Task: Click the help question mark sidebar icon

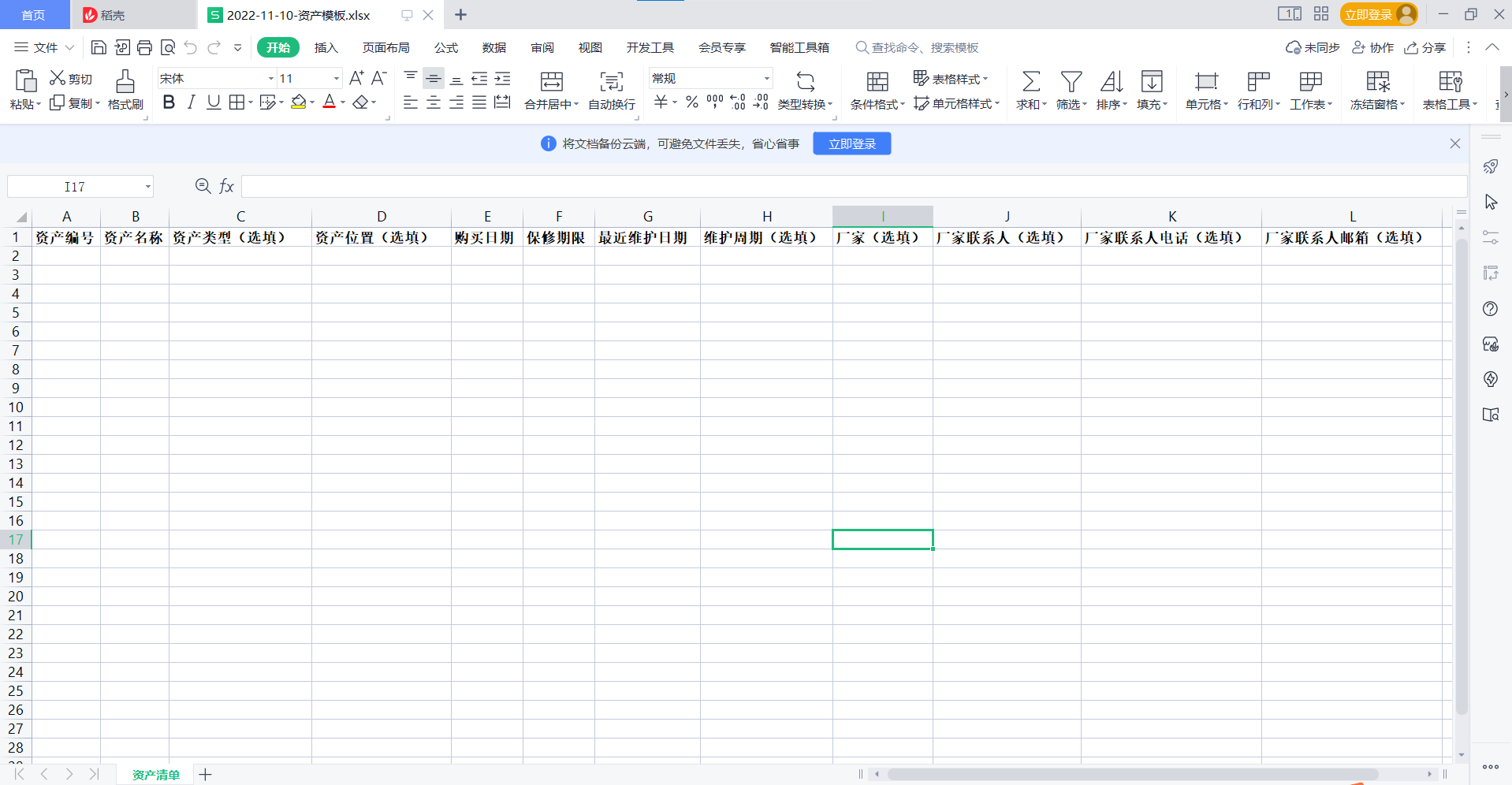Action: [x=1490, y=308]
